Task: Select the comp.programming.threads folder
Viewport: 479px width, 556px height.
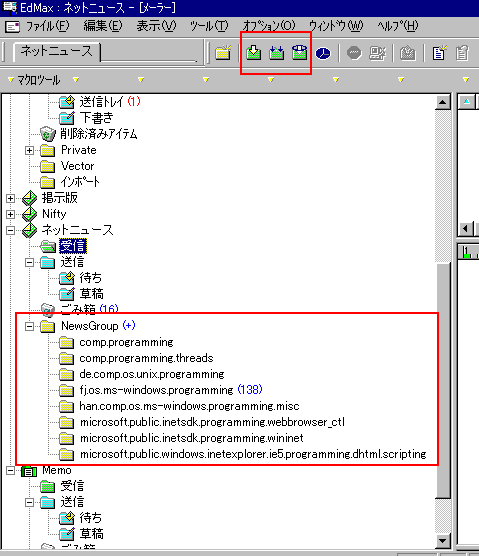Action: tap(146, 358)
